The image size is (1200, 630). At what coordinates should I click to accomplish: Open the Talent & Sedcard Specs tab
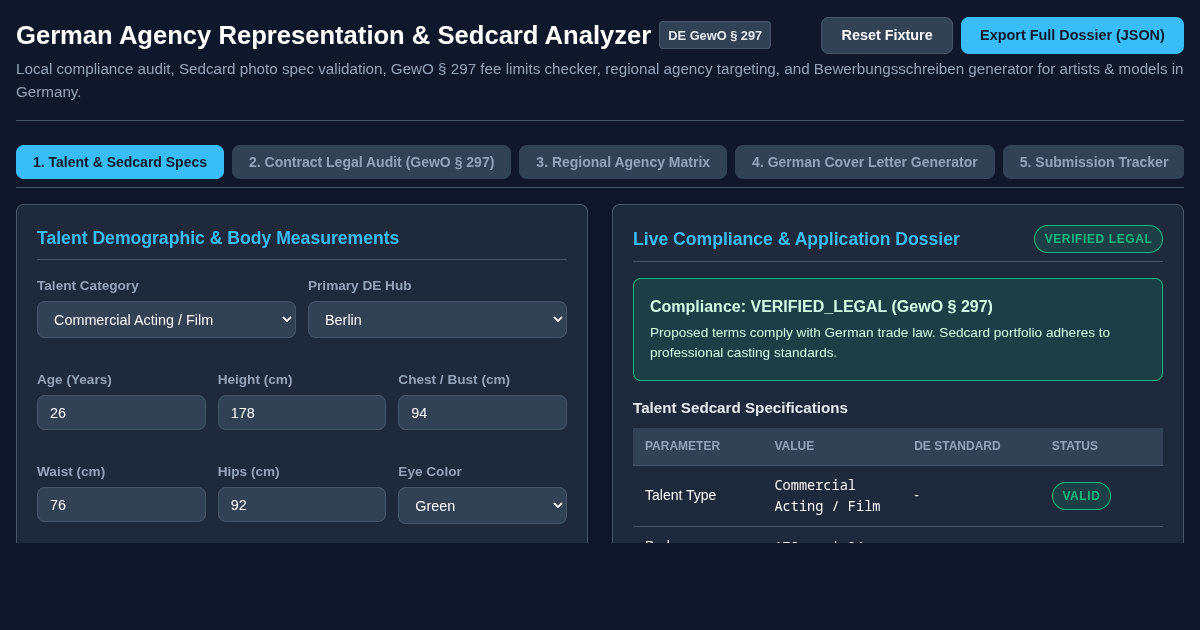coord(120,162)
